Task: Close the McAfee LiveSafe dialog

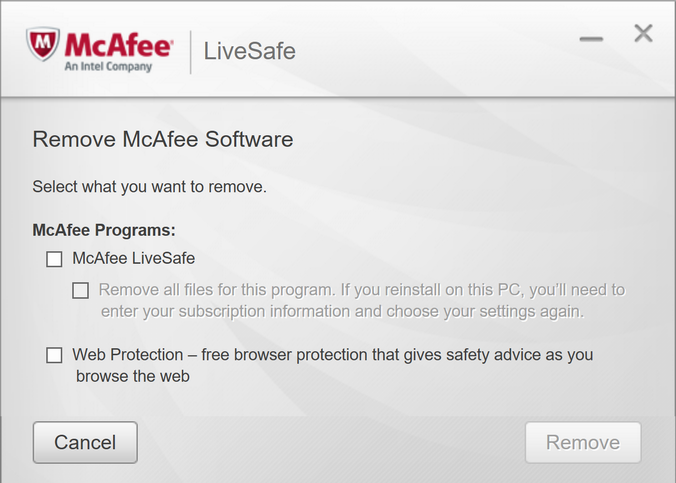Action: [643, 34]
